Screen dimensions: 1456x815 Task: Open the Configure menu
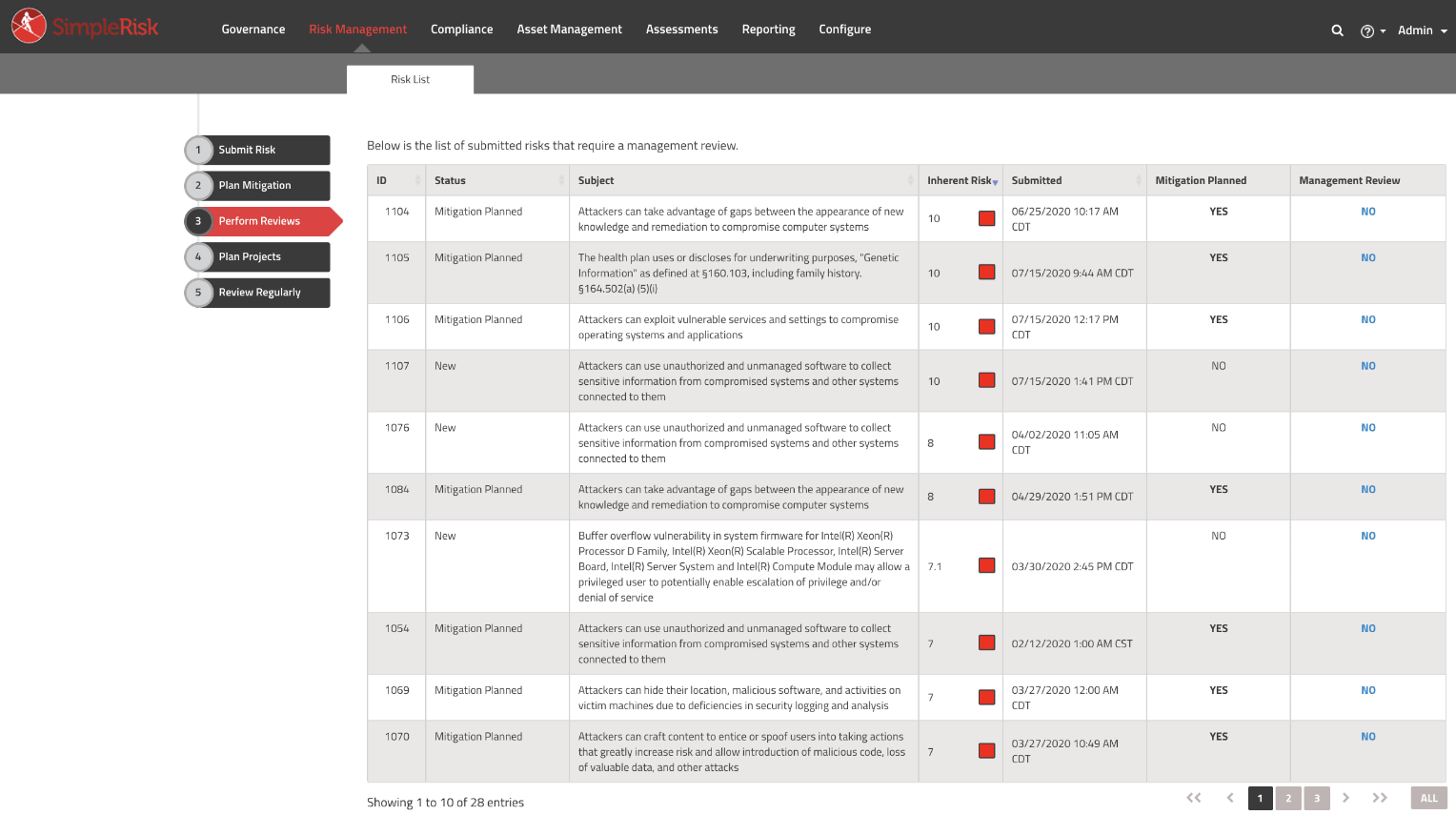tap(844, 29)
